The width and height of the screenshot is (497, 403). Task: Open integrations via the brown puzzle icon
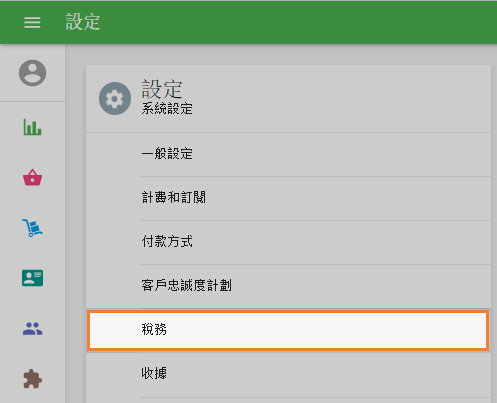point(32,379)
